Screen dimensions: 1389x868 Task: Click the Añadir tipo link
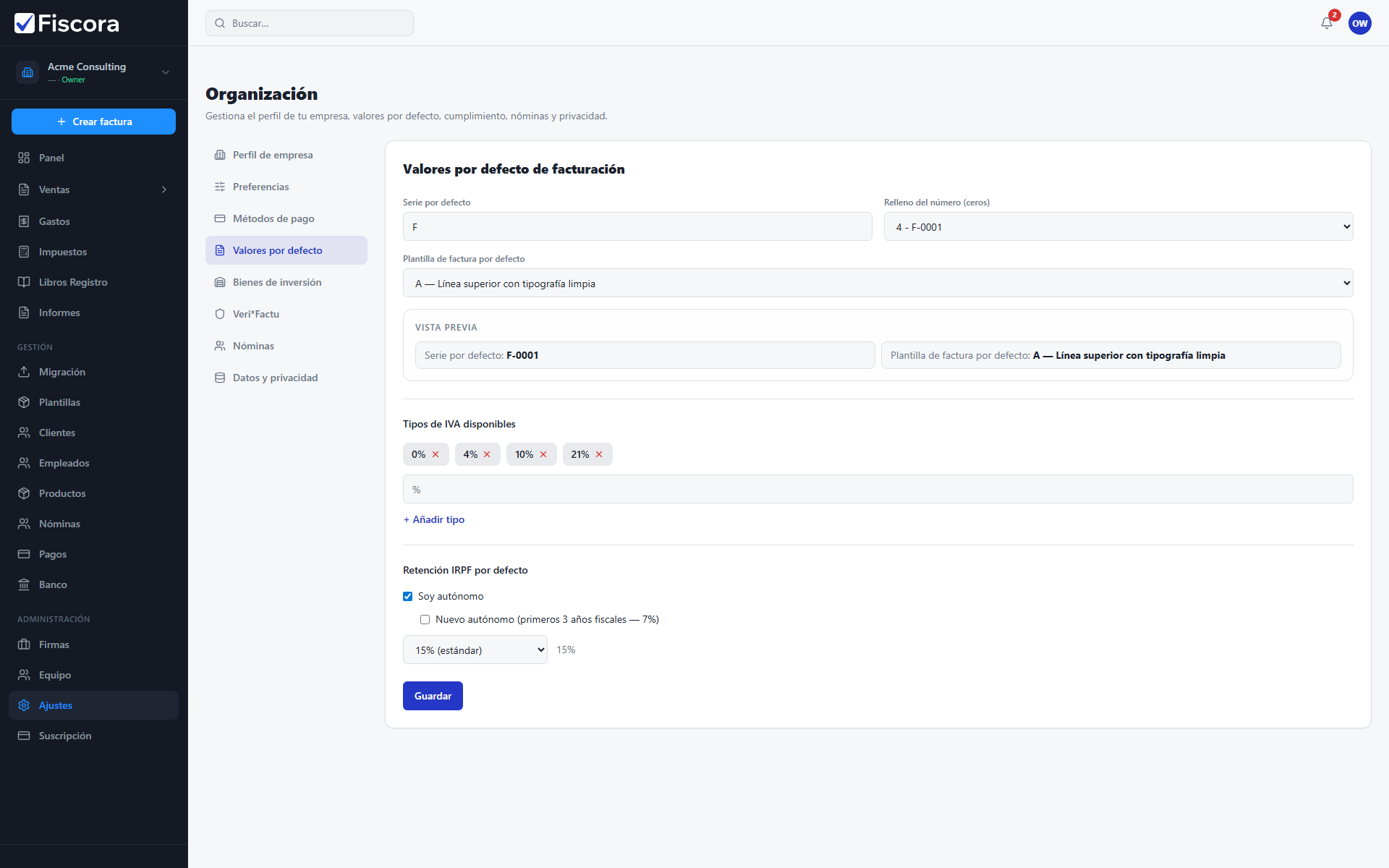(x=434, y=519)
